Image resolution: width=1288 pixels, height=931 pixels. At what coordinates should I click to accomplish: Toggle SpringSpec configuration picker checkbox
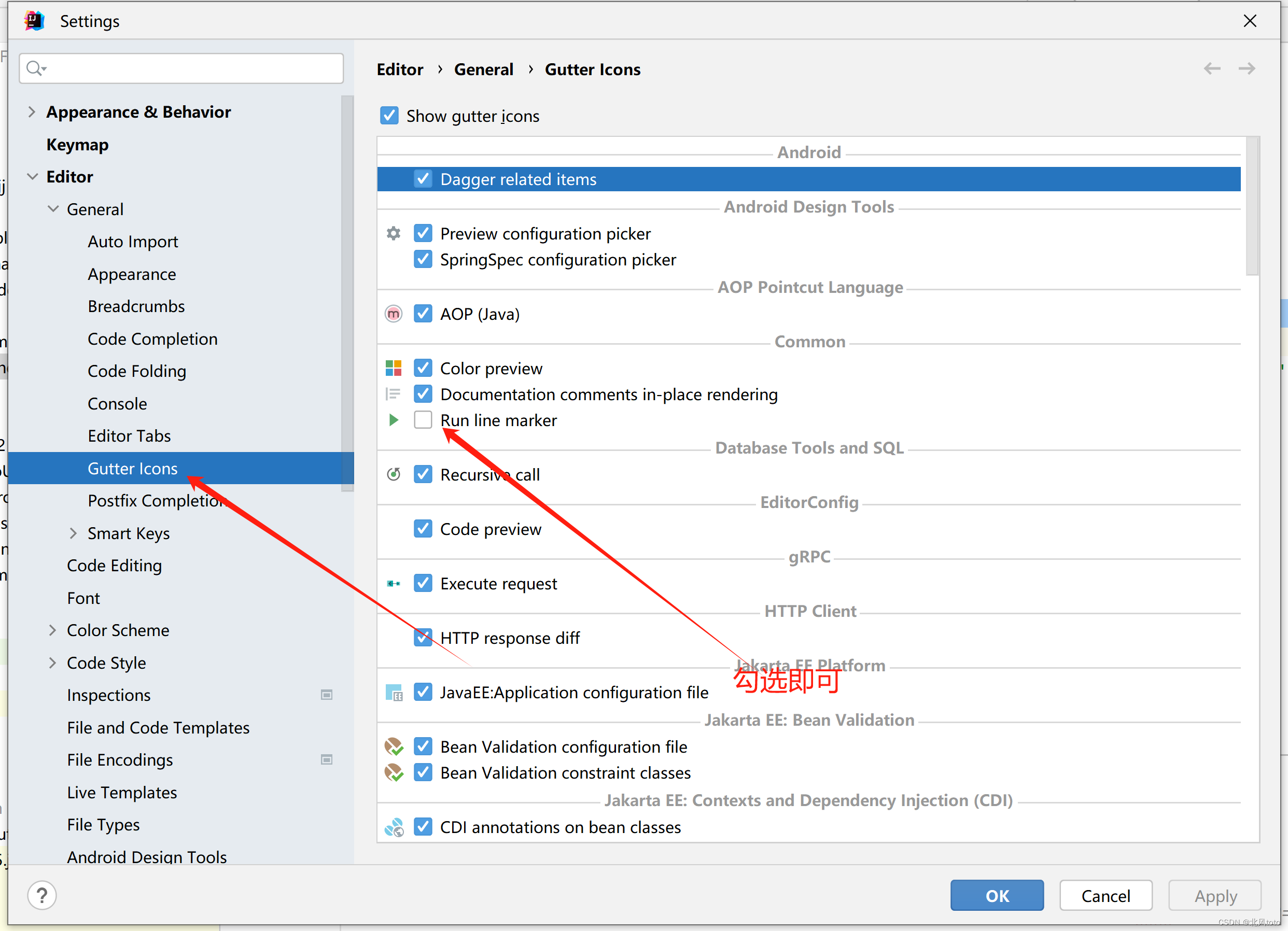coord(423,259)
